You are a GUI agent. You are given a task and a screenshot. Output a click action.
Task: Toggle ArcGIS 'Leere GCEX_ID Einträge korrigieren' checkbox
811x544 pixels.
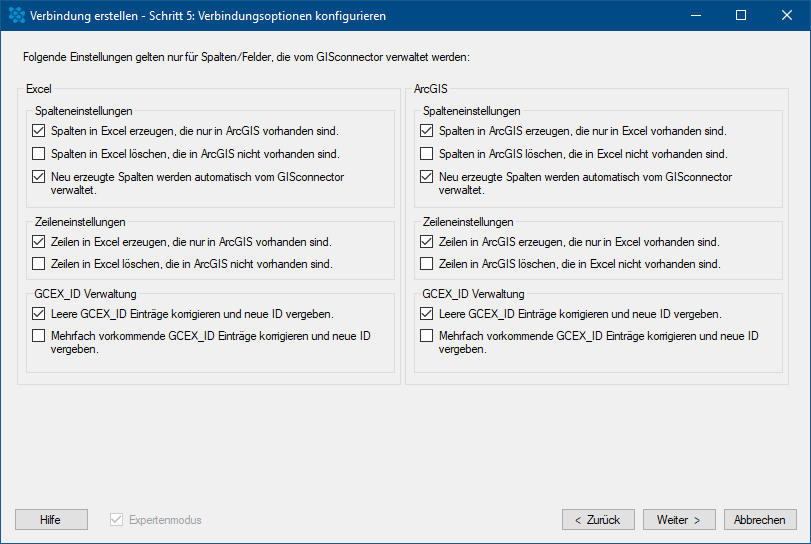point(426,313)
